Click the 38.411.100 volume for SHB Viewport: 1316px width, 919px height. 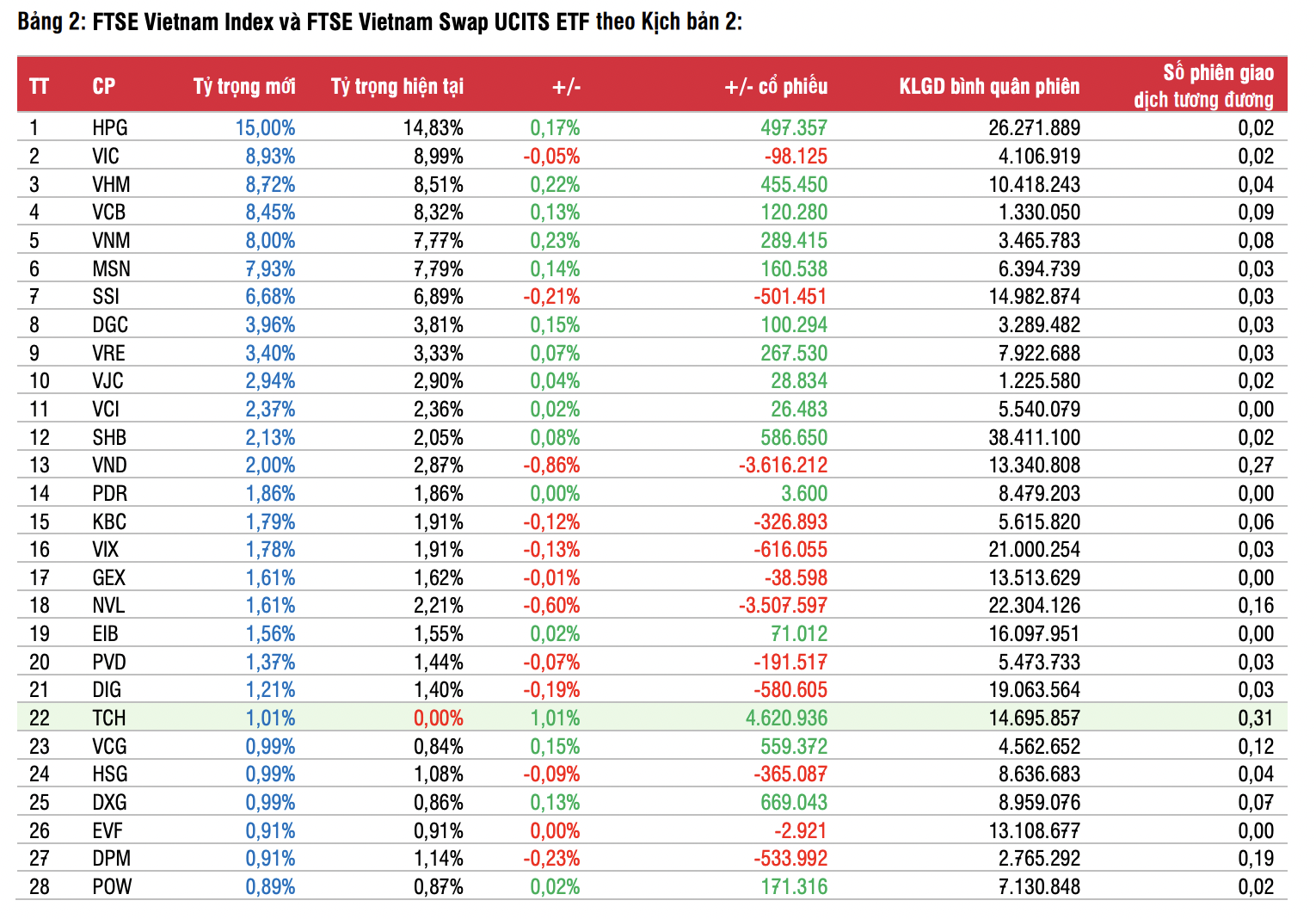[1035, 437]
